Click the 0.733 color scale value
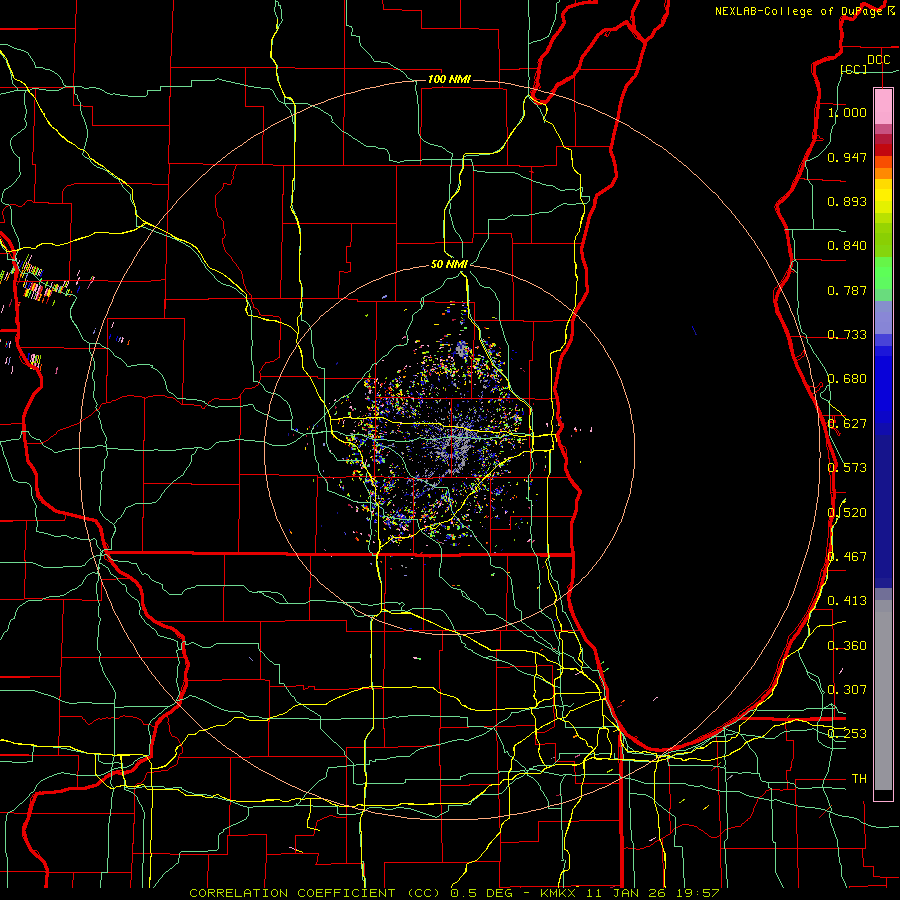The height and width of the screenshot is (900, 900). click(847, 335)
